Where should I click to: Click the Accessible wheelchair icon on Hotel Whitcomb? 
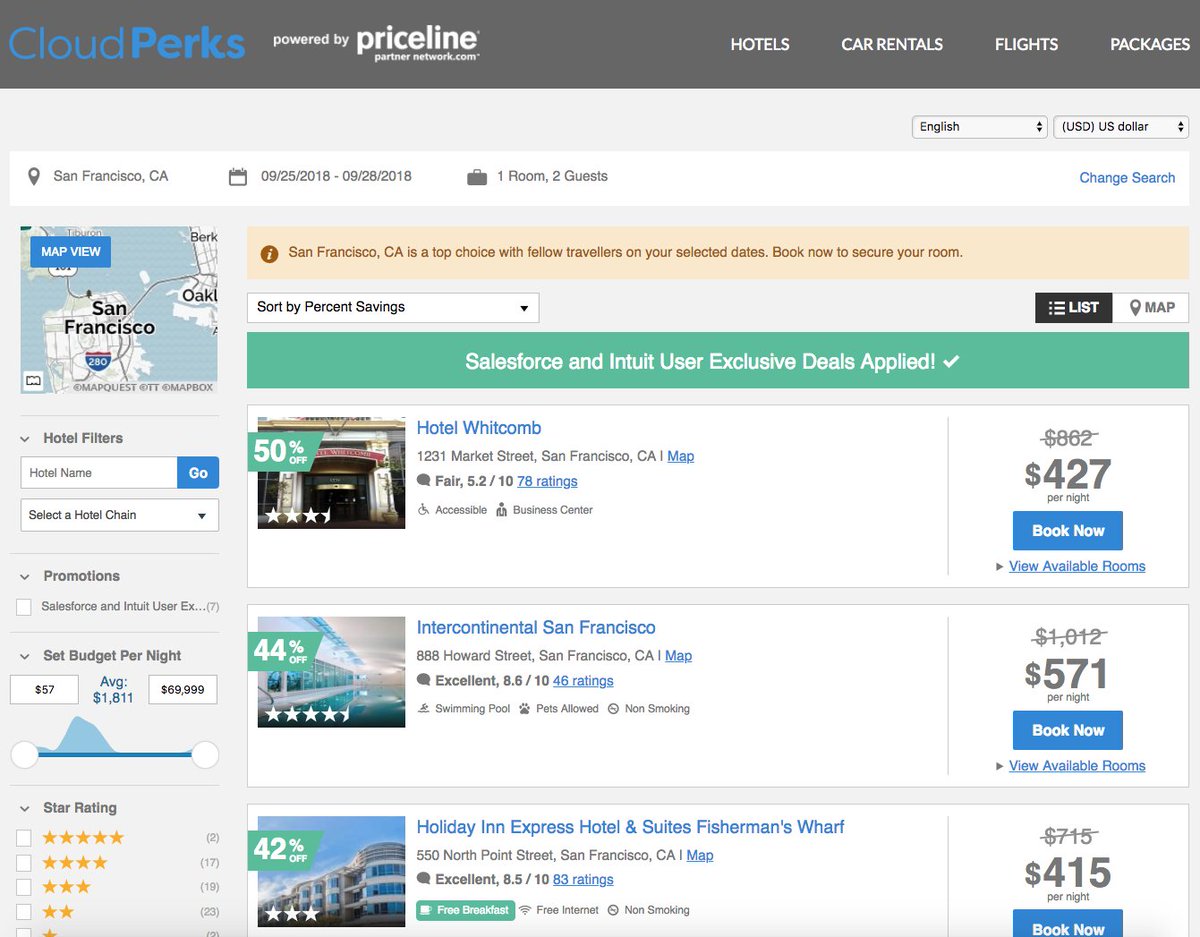pyautogui.click(x=424, y=510)
